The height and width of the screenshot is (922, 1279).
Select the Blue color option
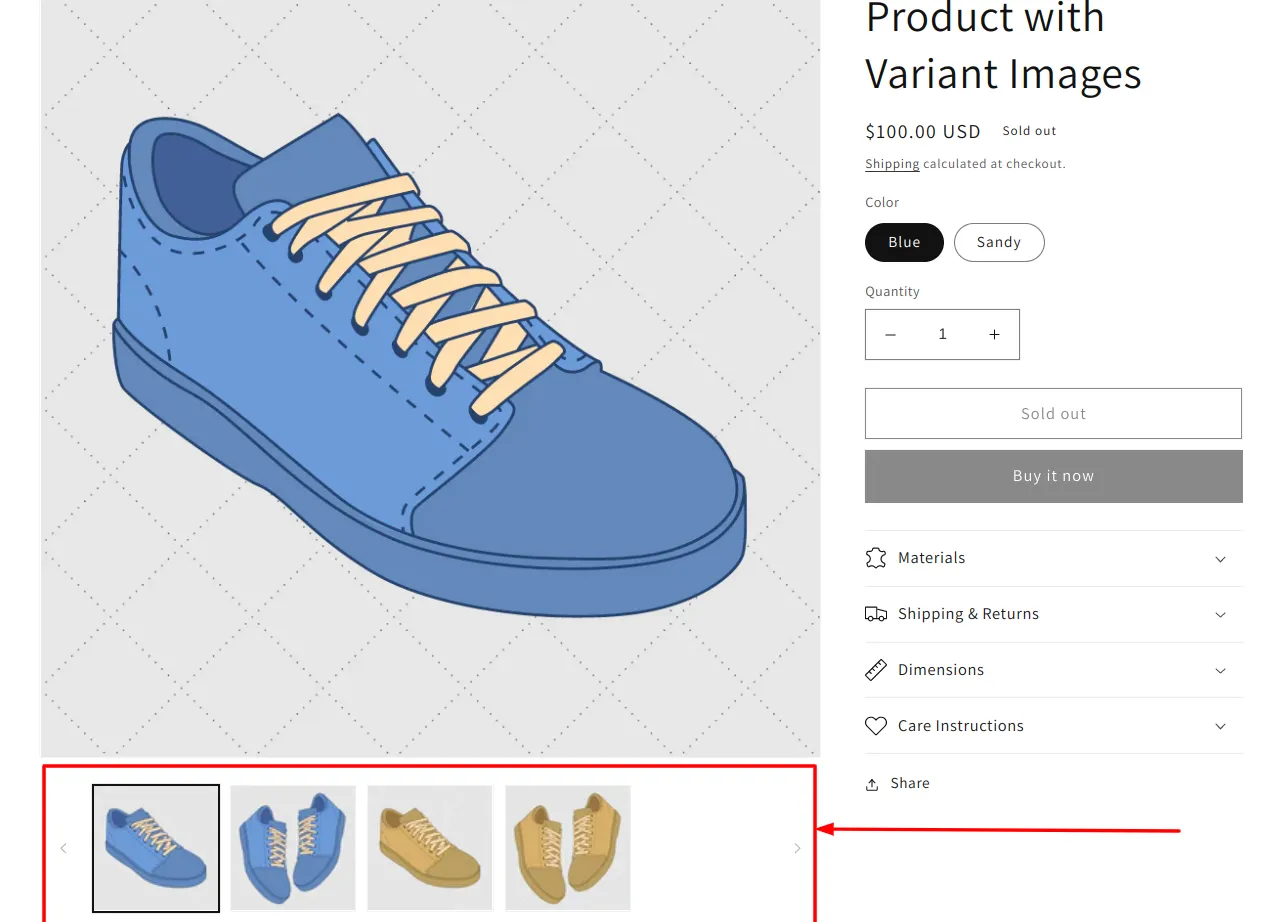point(903,242)
